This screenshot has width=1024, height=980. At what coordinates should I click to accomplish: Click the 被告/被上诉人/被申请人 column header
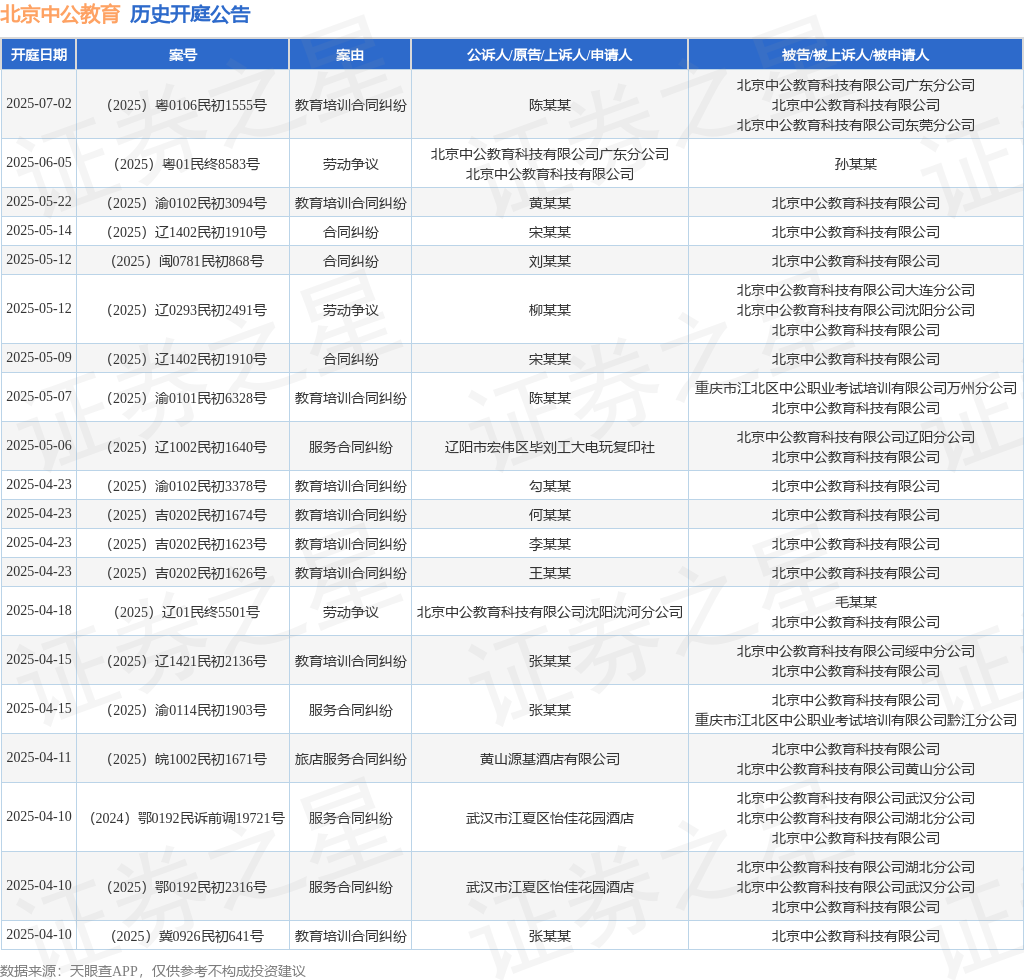pyautogui.click(x=855, y=55)
